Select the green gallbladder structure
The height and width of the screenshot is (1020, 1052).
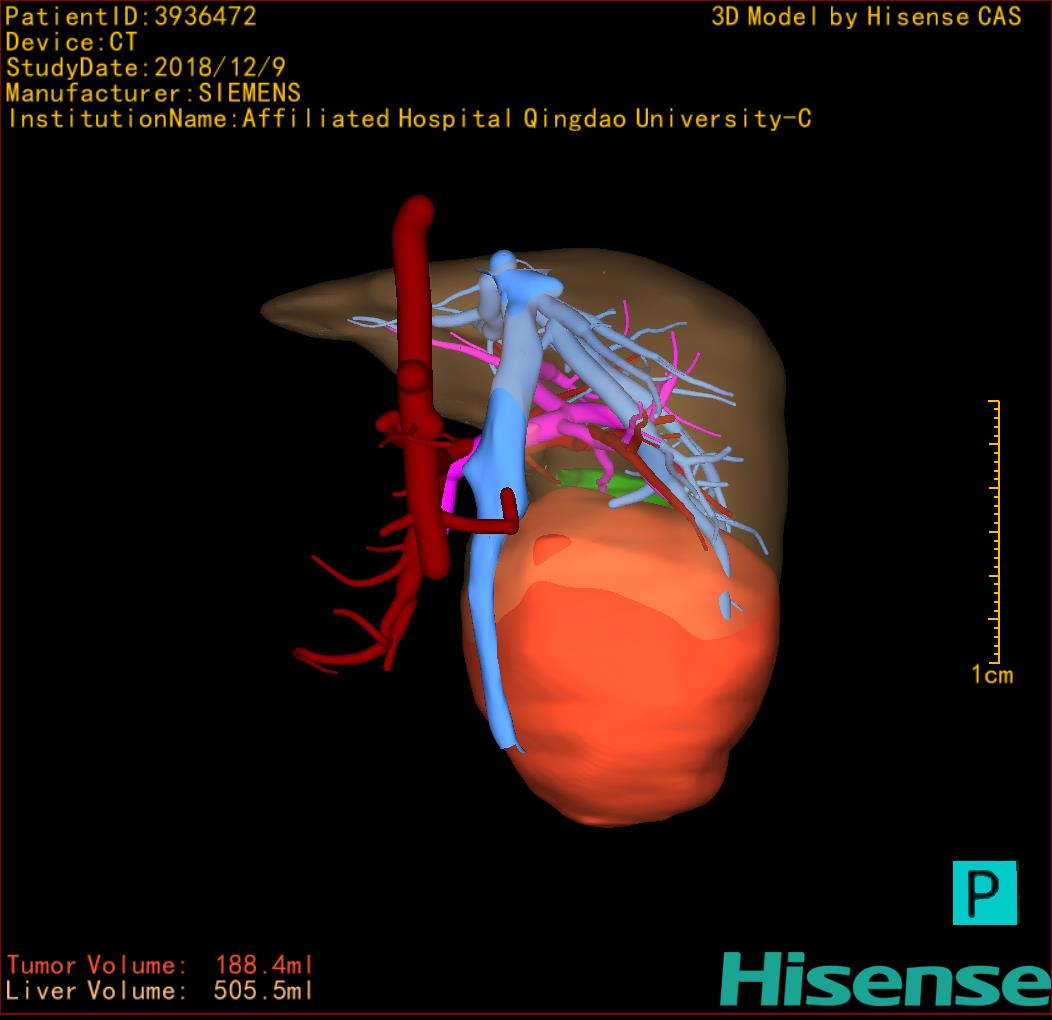click(x=605, y=484)
